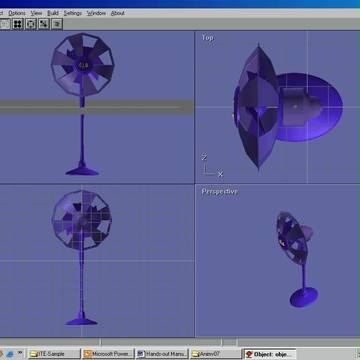Click the four-dots toolbar icon
This screenshot has width=360, height=360.
click(18, 24)
